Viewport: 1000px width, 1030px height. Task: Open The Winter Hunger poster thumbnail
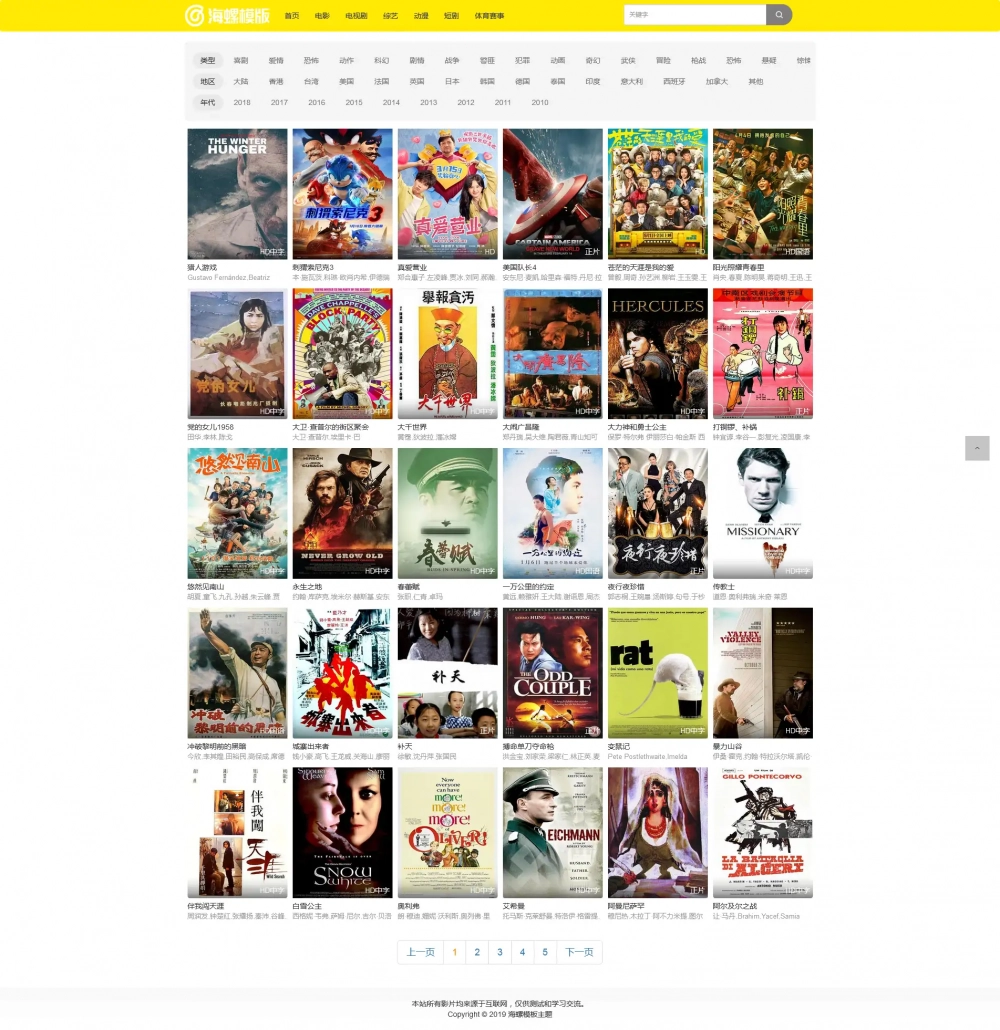tap(237, 194)
